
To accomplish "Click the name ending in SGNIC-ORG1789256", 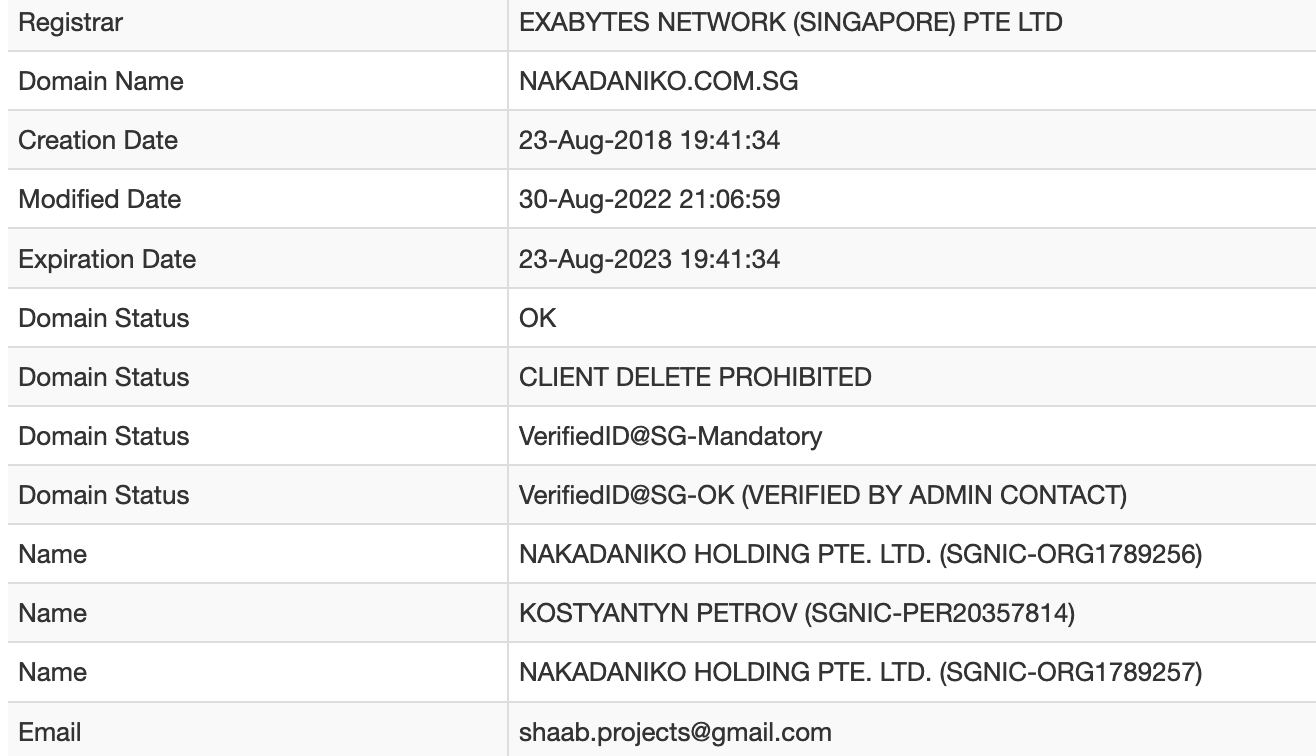I will click(860, 554).
